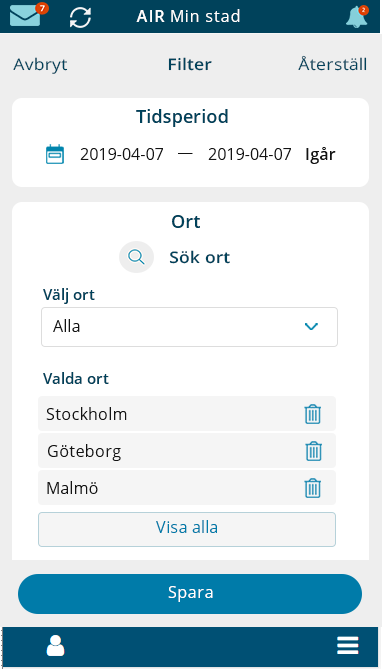382x669 pixels.
Task: Click the Visa alla button
Action: coord(187,529)
